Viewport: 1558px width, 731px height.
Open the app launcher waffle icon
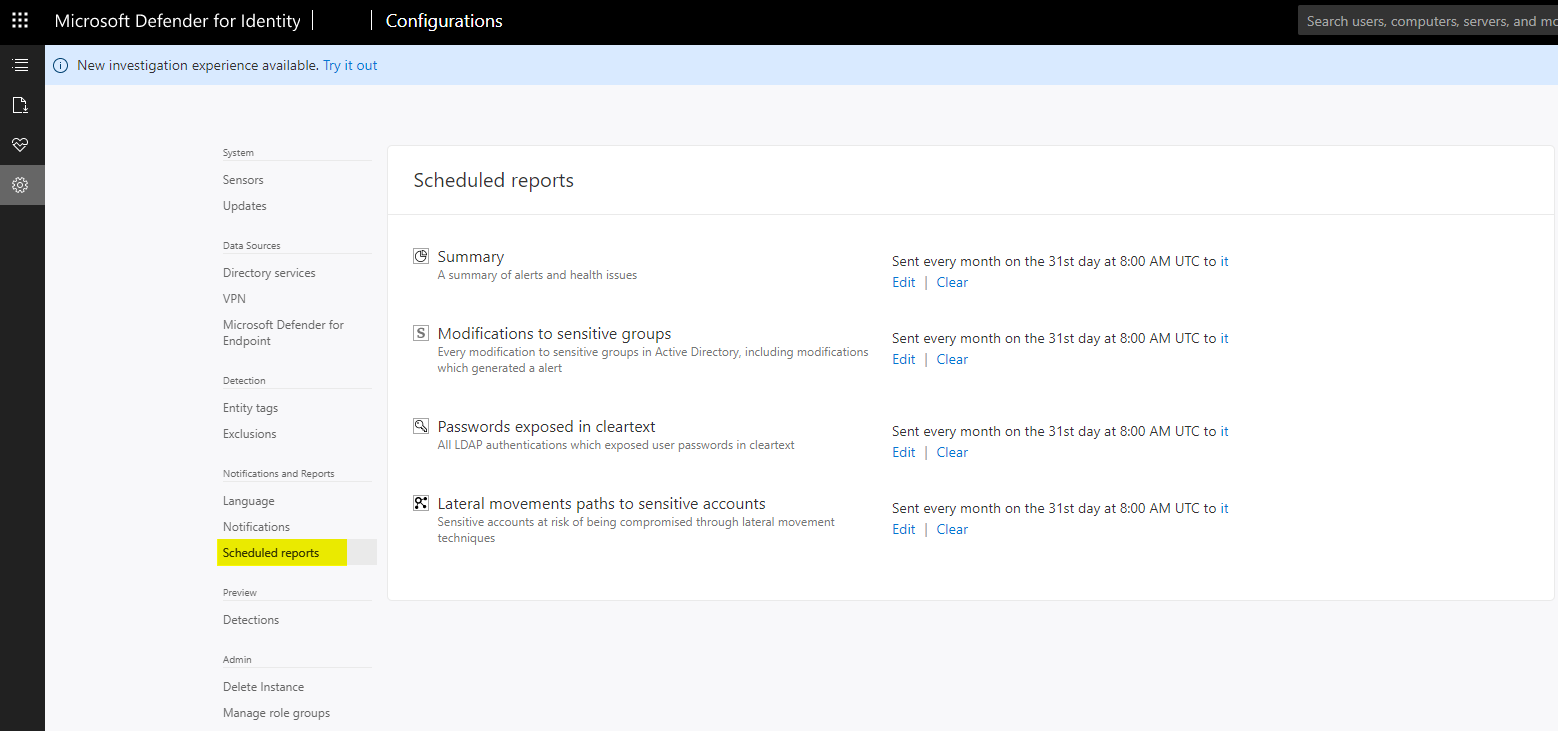click(x=20, y=20)
